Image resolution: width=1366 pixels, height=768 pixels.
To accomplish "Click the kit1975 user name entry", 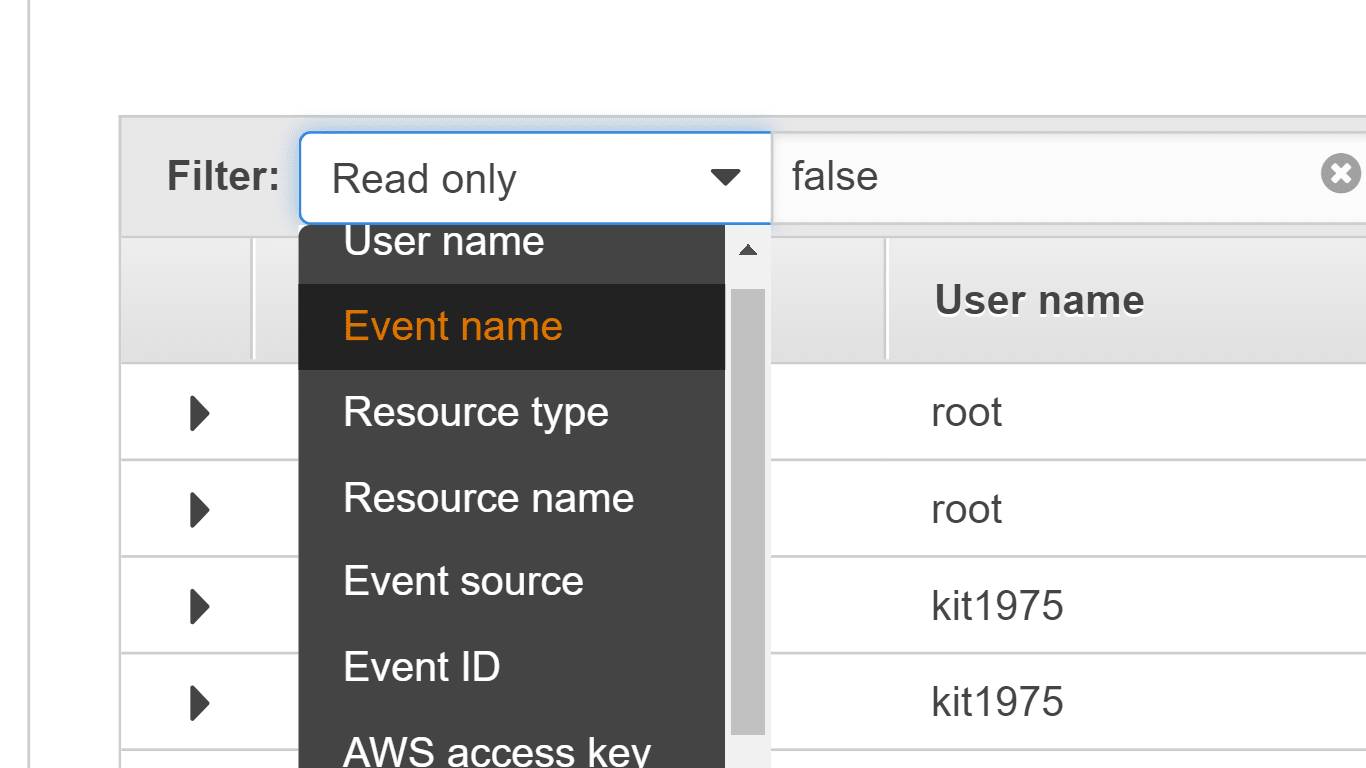I will point(997,605).
